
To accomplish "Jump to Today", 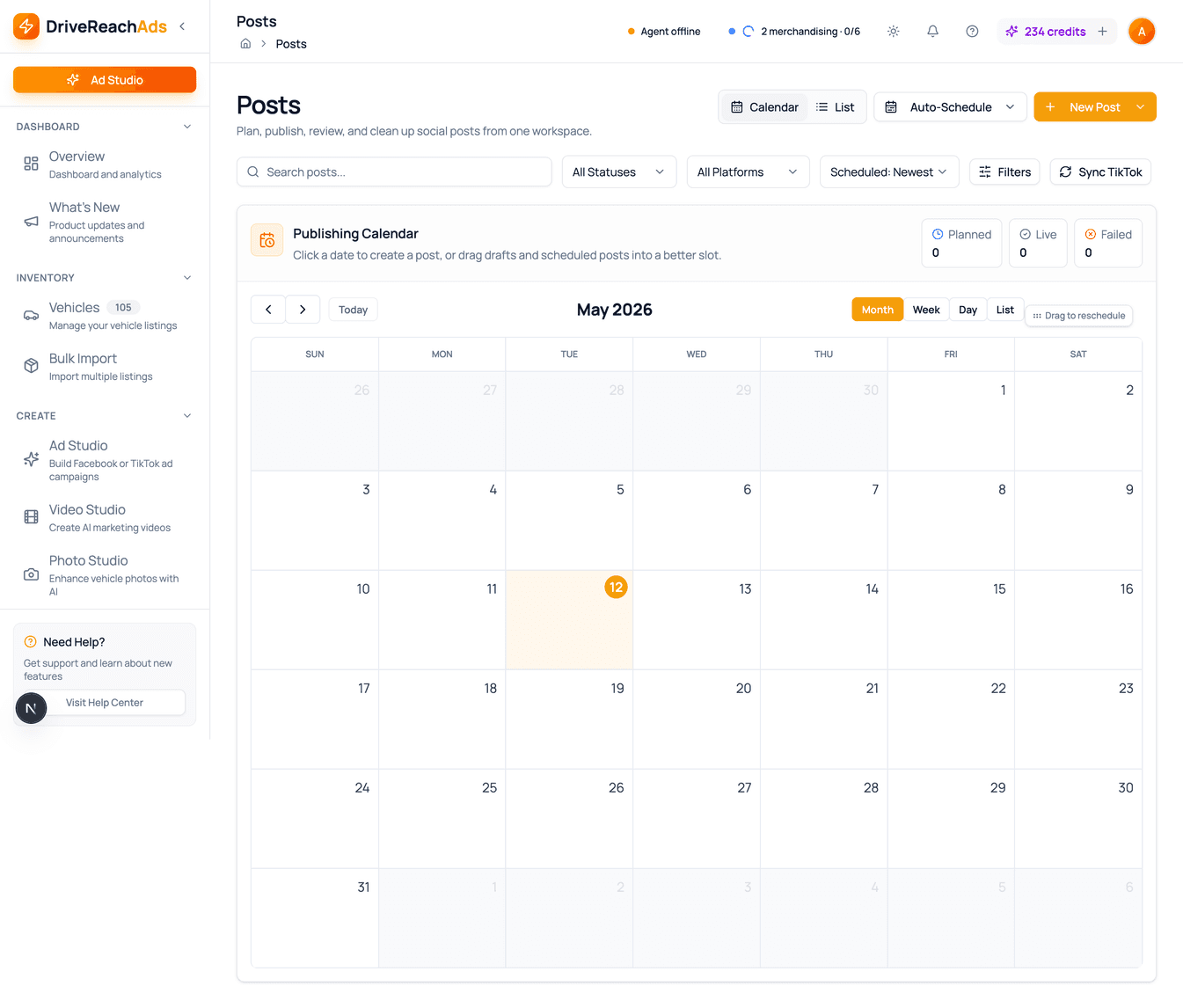I will (353, 310).
